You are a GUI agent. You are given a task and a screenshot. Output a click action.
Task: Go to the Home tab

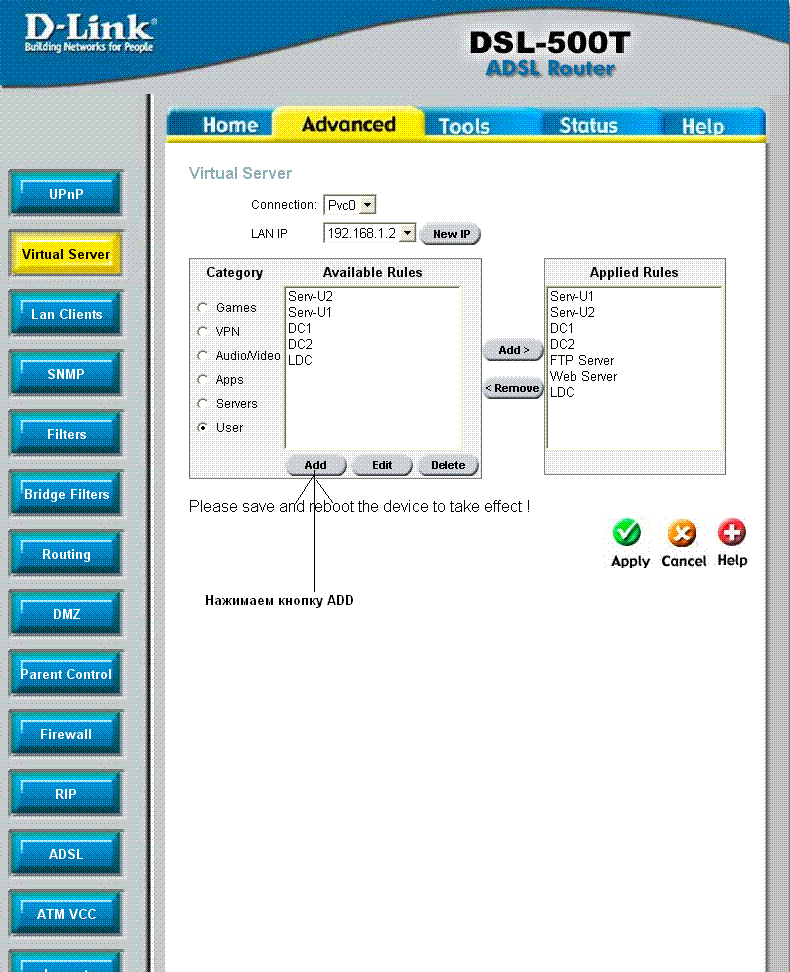click(x=230, y=126)
